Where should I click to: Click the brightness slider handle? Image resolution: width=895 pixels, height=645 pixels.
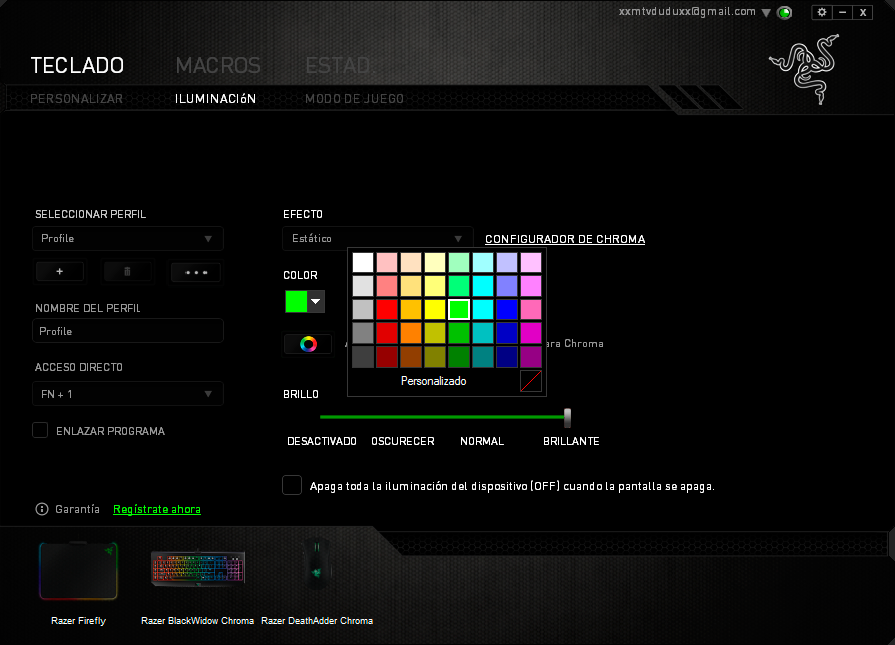click(x=567, y=417)
